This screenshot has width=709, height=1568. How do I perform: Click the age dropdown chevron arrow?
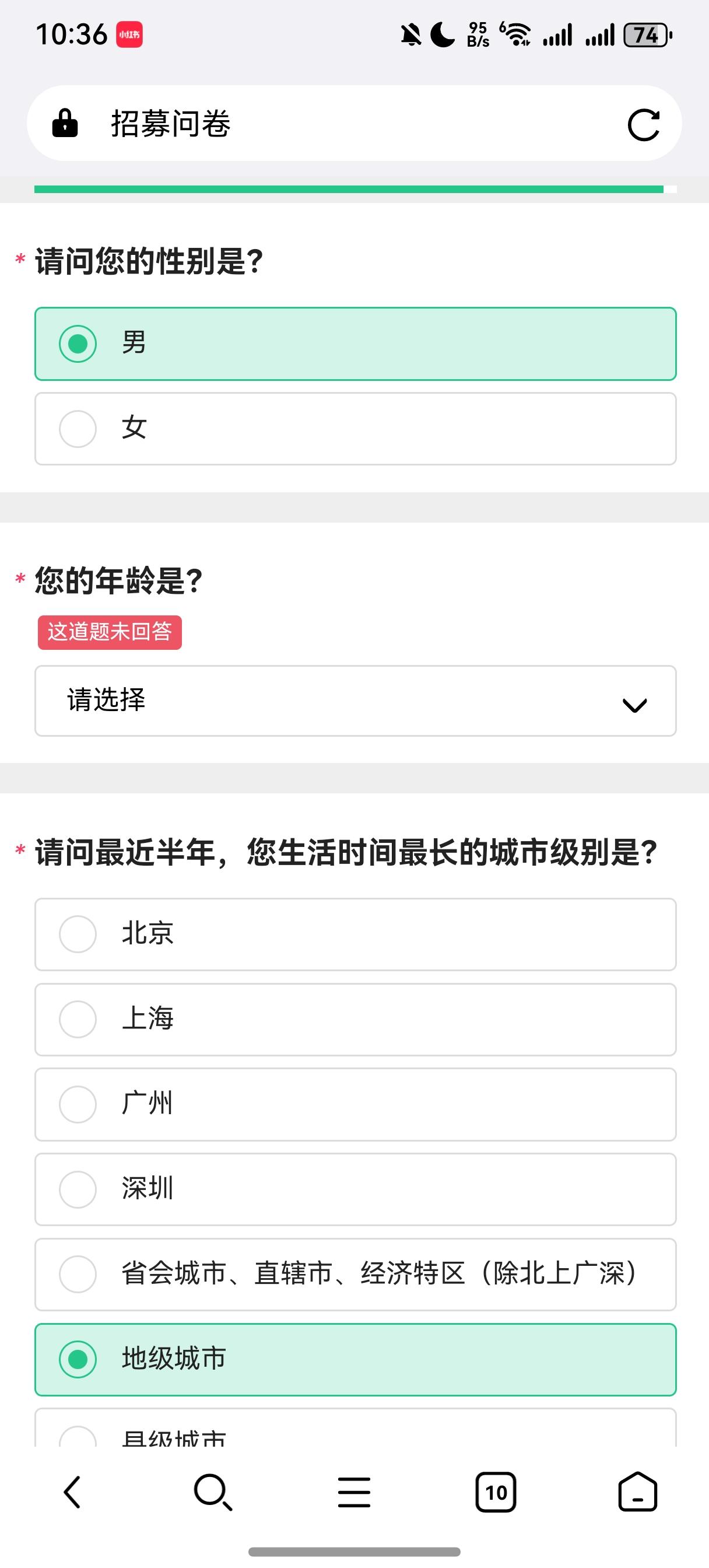click(634, 705)
